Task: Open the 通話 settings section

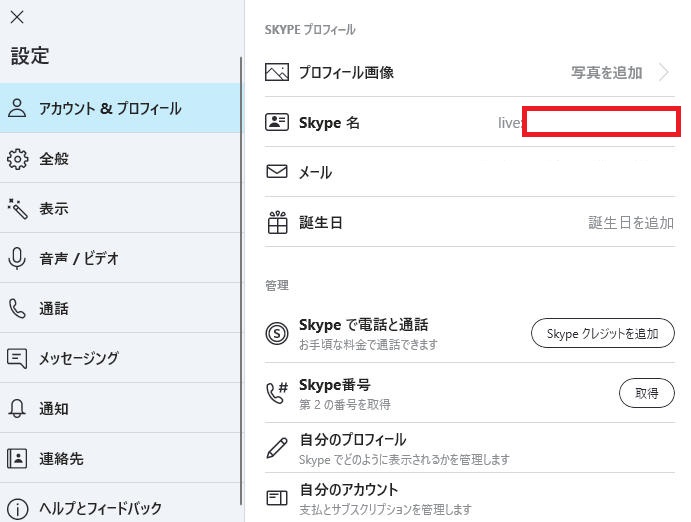Action: click(120, 308)
